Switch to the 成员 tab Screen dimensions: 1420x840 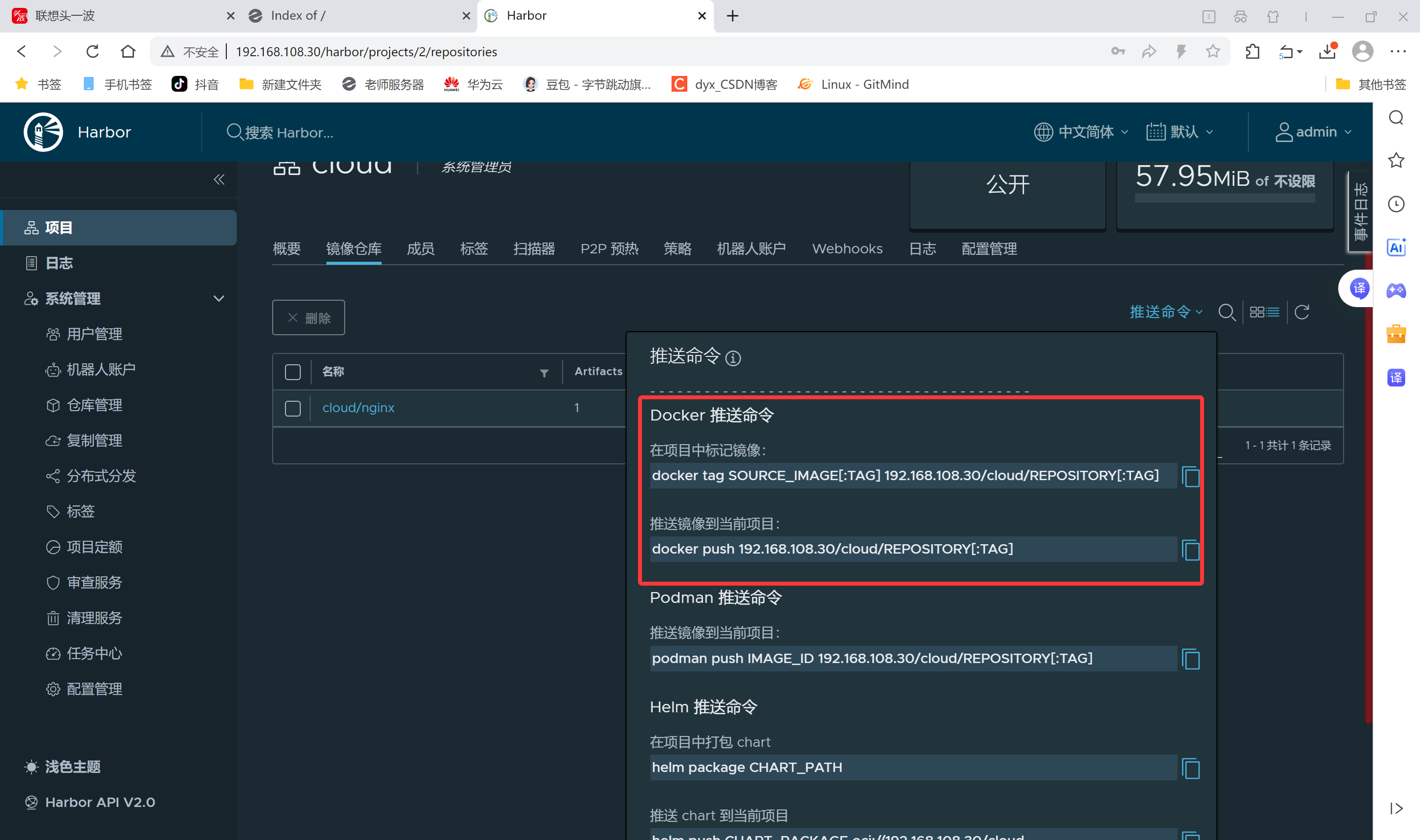(x=421, y=248)
